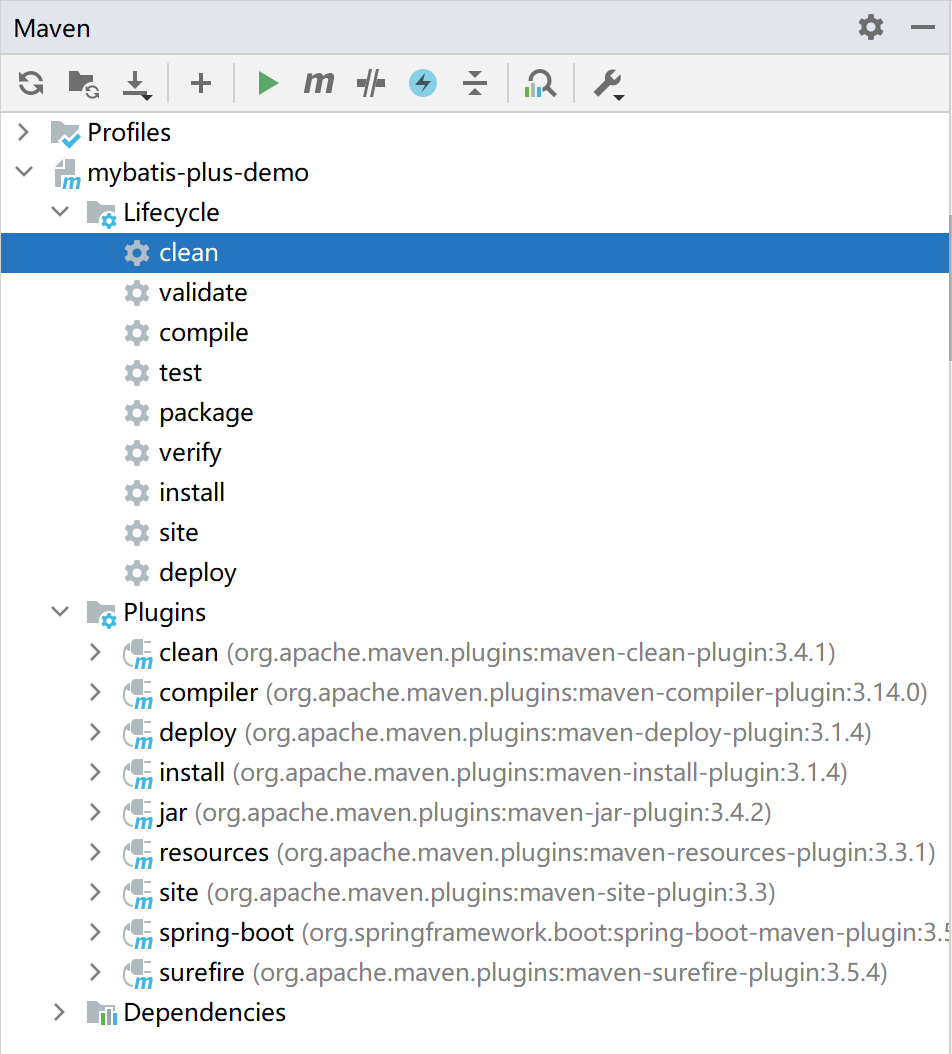Expand the surefire plugin entry
Viewport: 952px width, 1054px height.
[x=95, y=972]
